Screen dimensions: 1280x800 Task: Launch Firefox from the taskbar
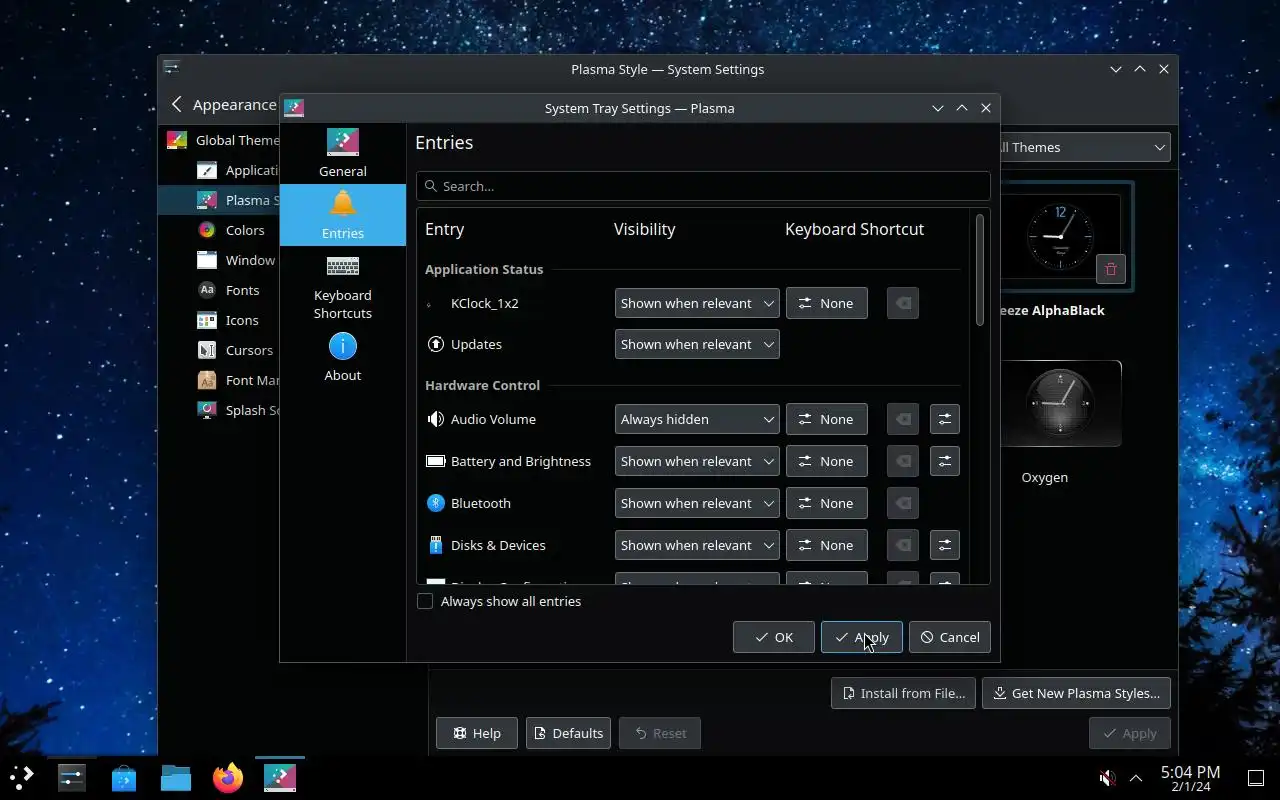228,777
